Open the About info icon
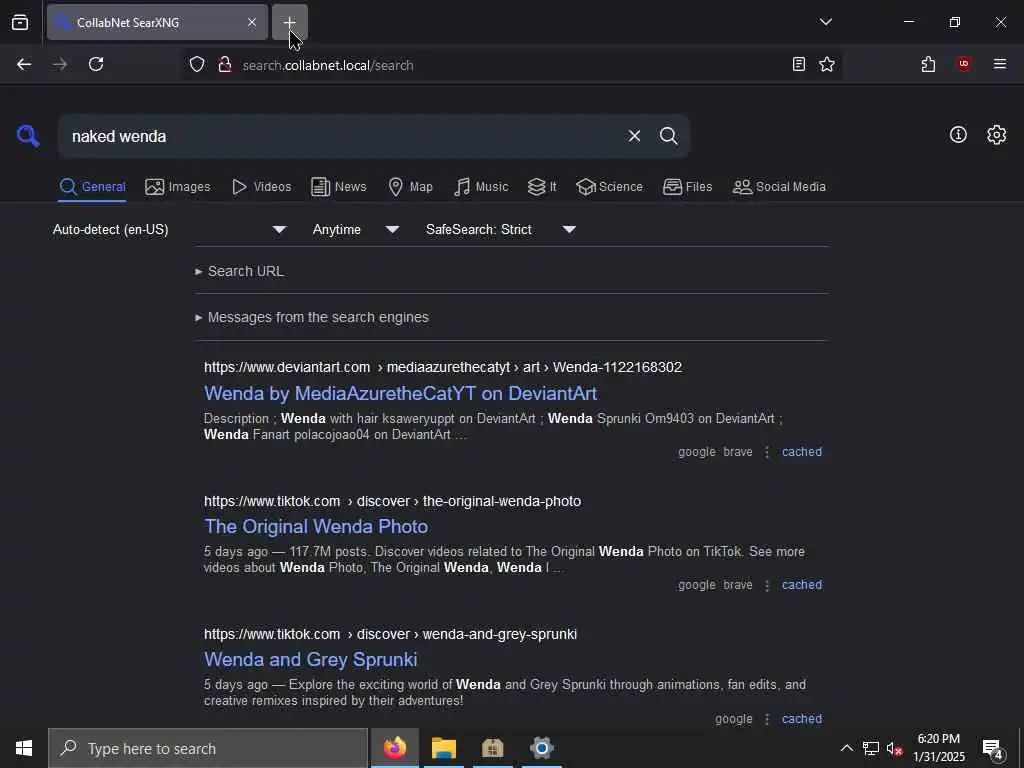 click(x=958, y=135)
